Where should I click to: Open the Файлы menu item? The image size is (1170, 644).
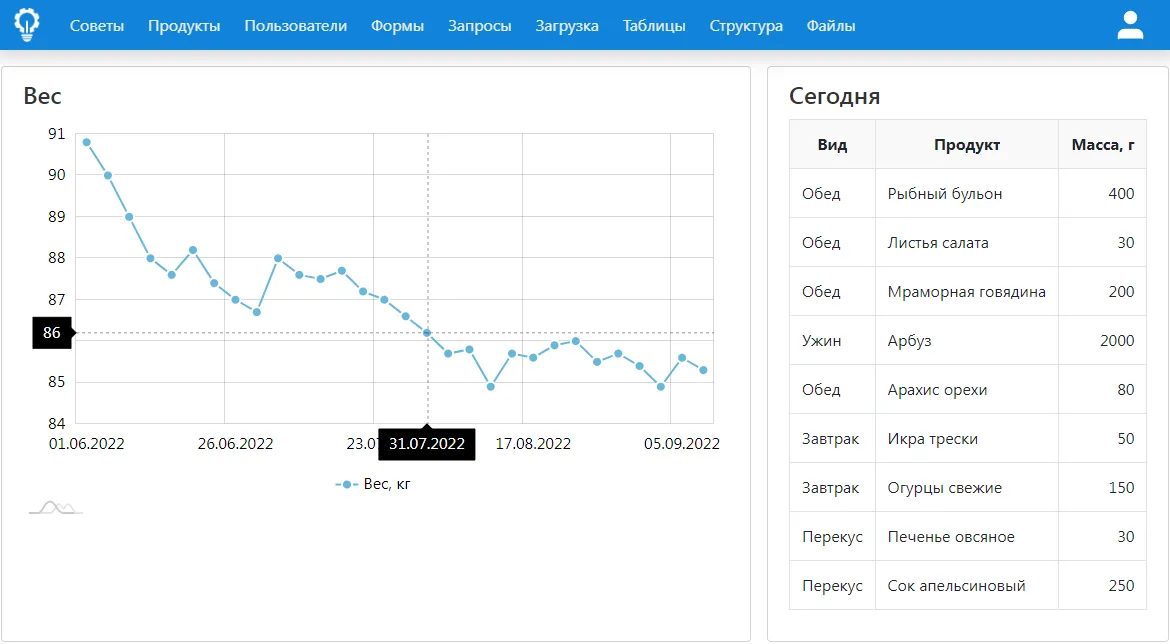pos(831,25)
